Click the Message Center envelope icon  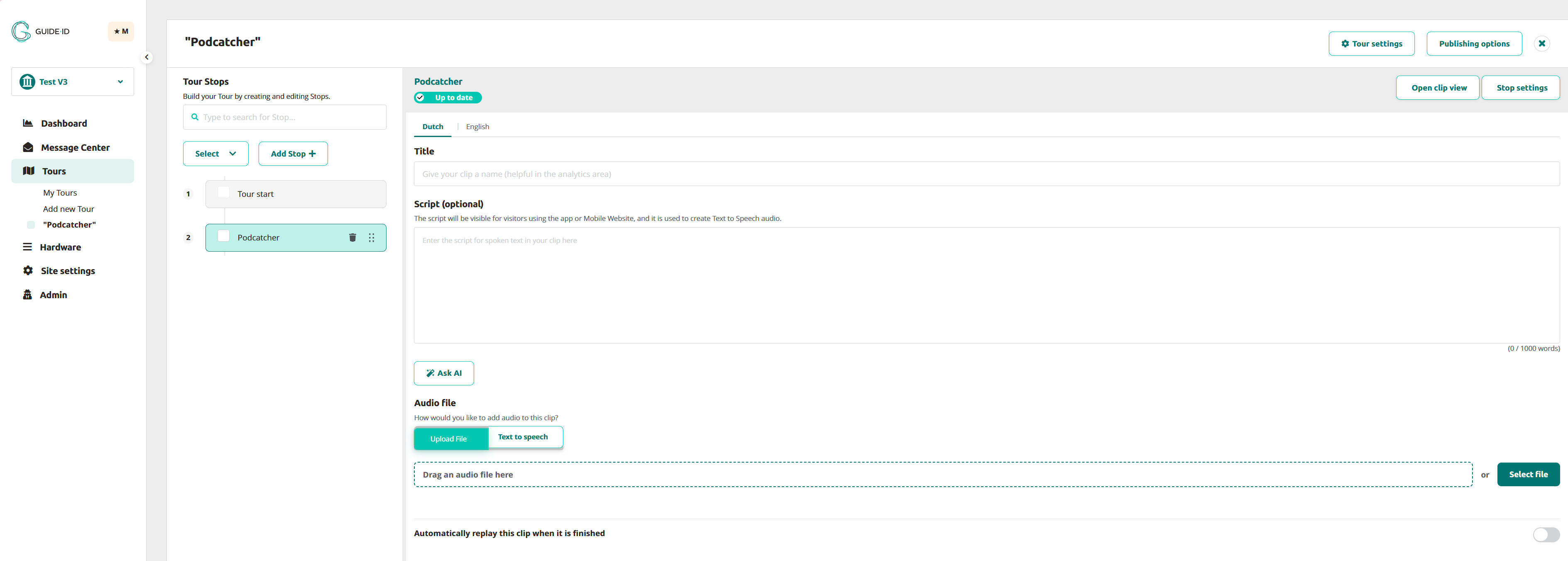pyautogui.click(x=27, y=147)
